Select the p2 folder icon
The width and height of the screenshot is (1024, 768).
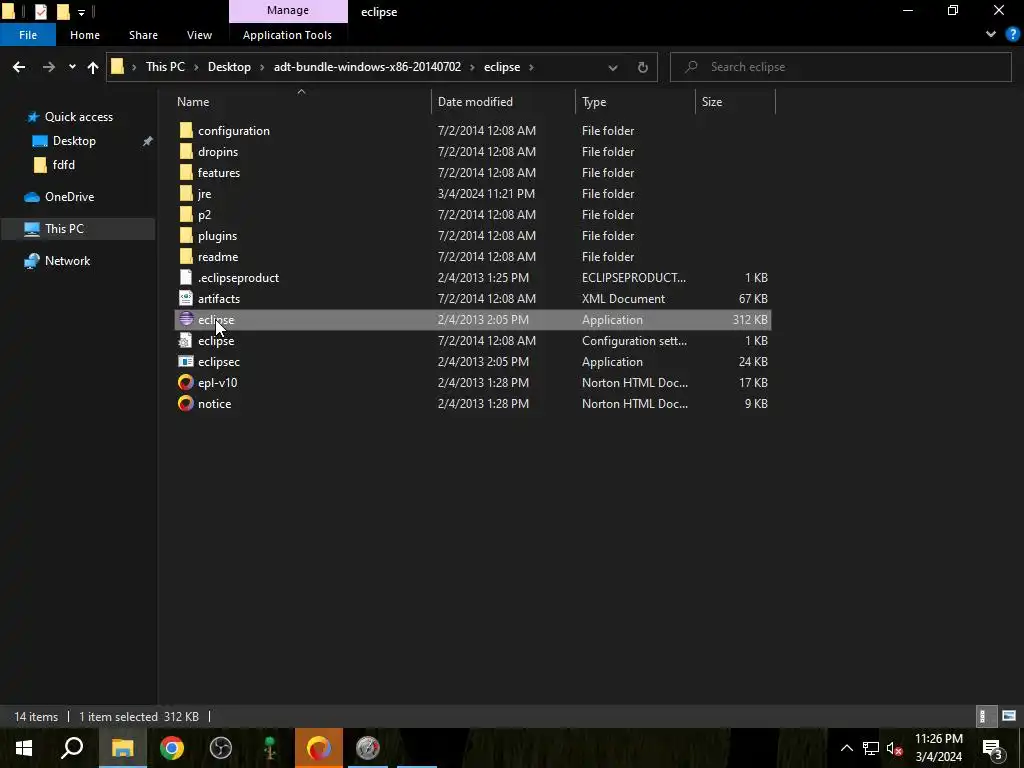point(186,214)
